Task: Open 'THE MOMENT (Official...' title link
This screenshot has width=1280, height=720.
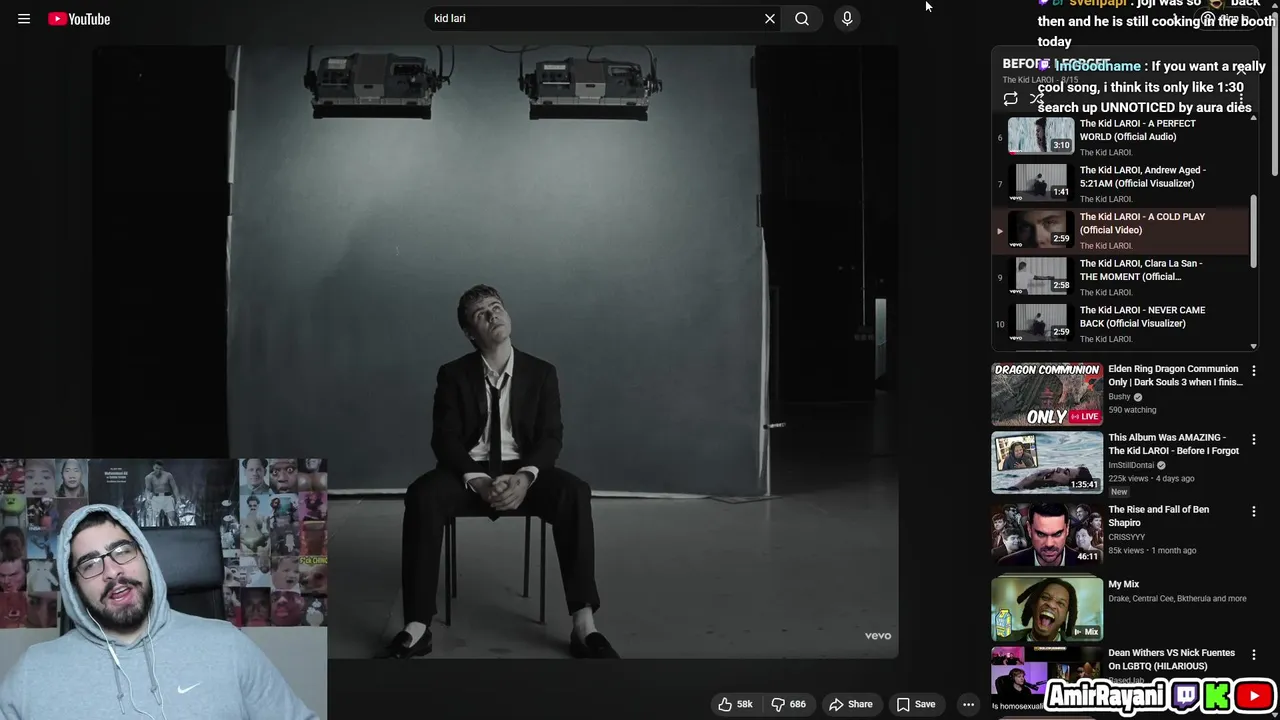Action: [x=1141, y=270]
